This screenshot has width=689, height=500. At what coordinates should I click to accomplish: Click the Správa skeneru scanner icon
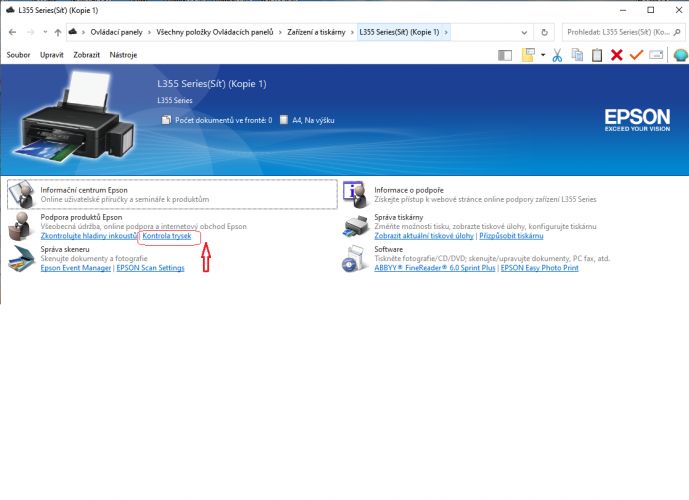[21, 258]
